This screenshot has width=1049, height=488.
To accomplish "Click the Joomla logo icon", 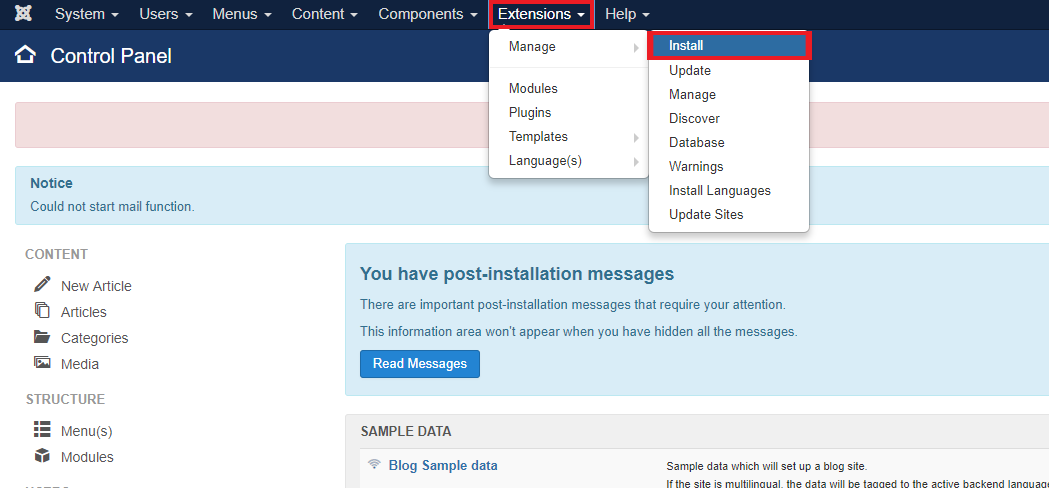I will [23, 14].
